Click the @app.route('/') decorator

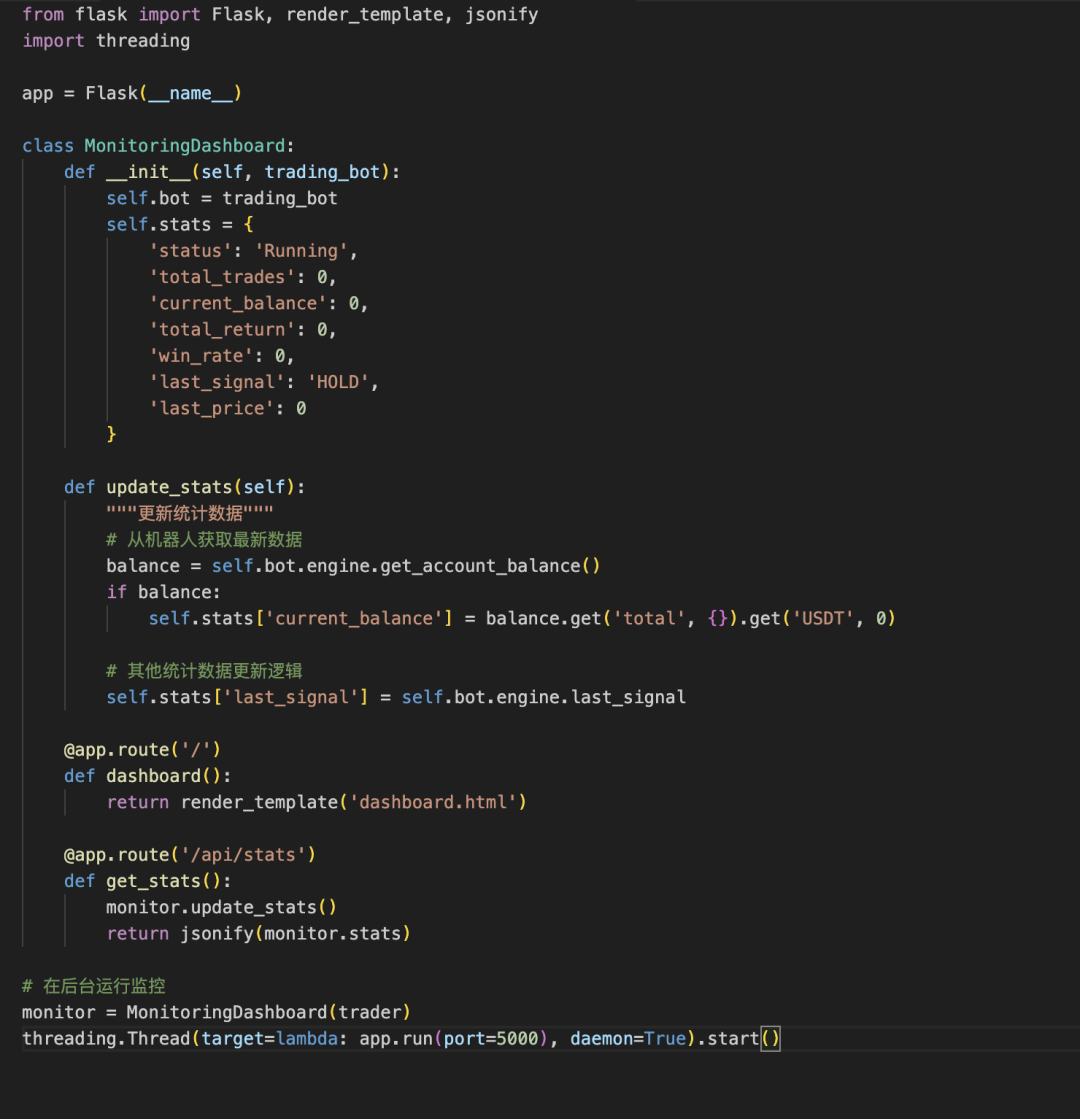[x=143, y=750]
